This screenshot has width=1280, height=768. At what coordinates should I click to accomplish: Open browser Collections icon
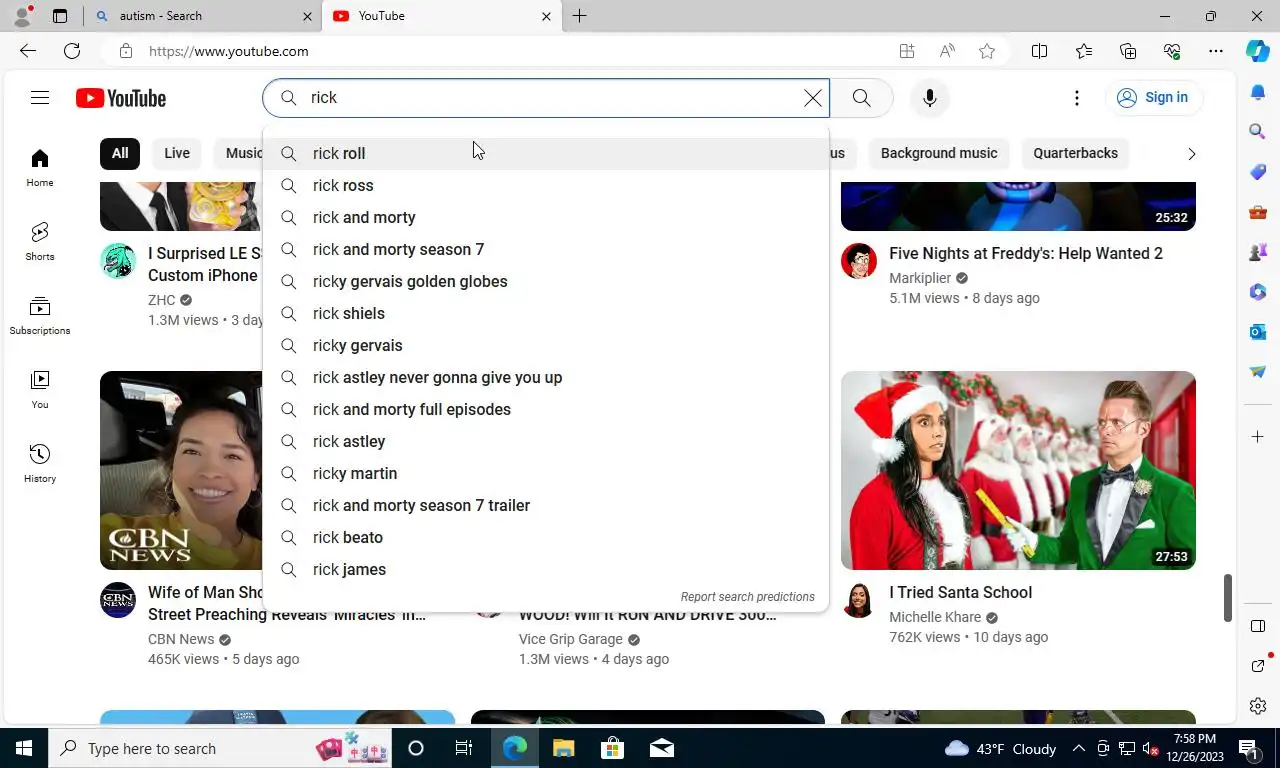[x=1128, y=51]
